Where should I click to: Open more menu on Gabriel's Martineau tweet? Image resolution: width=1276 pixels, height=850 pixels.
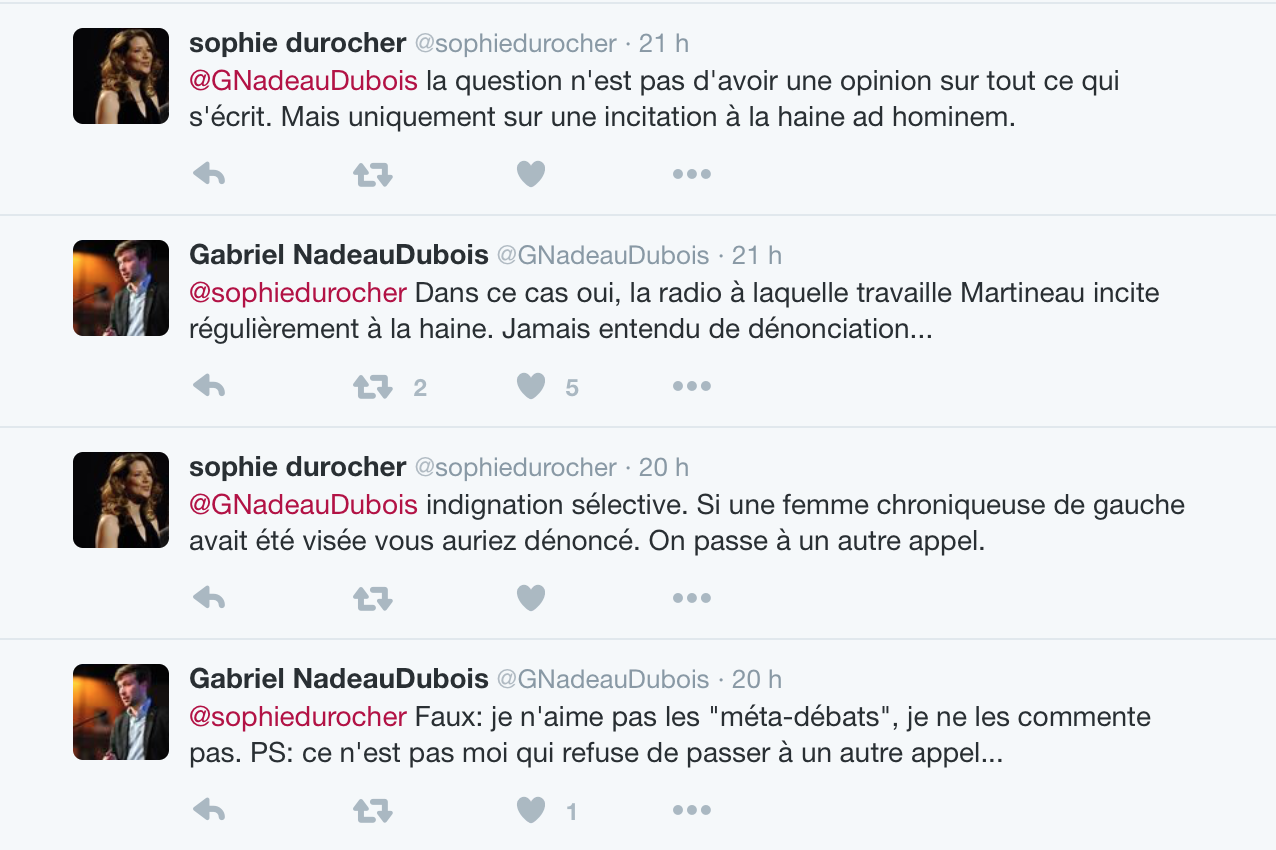(692, 387)
